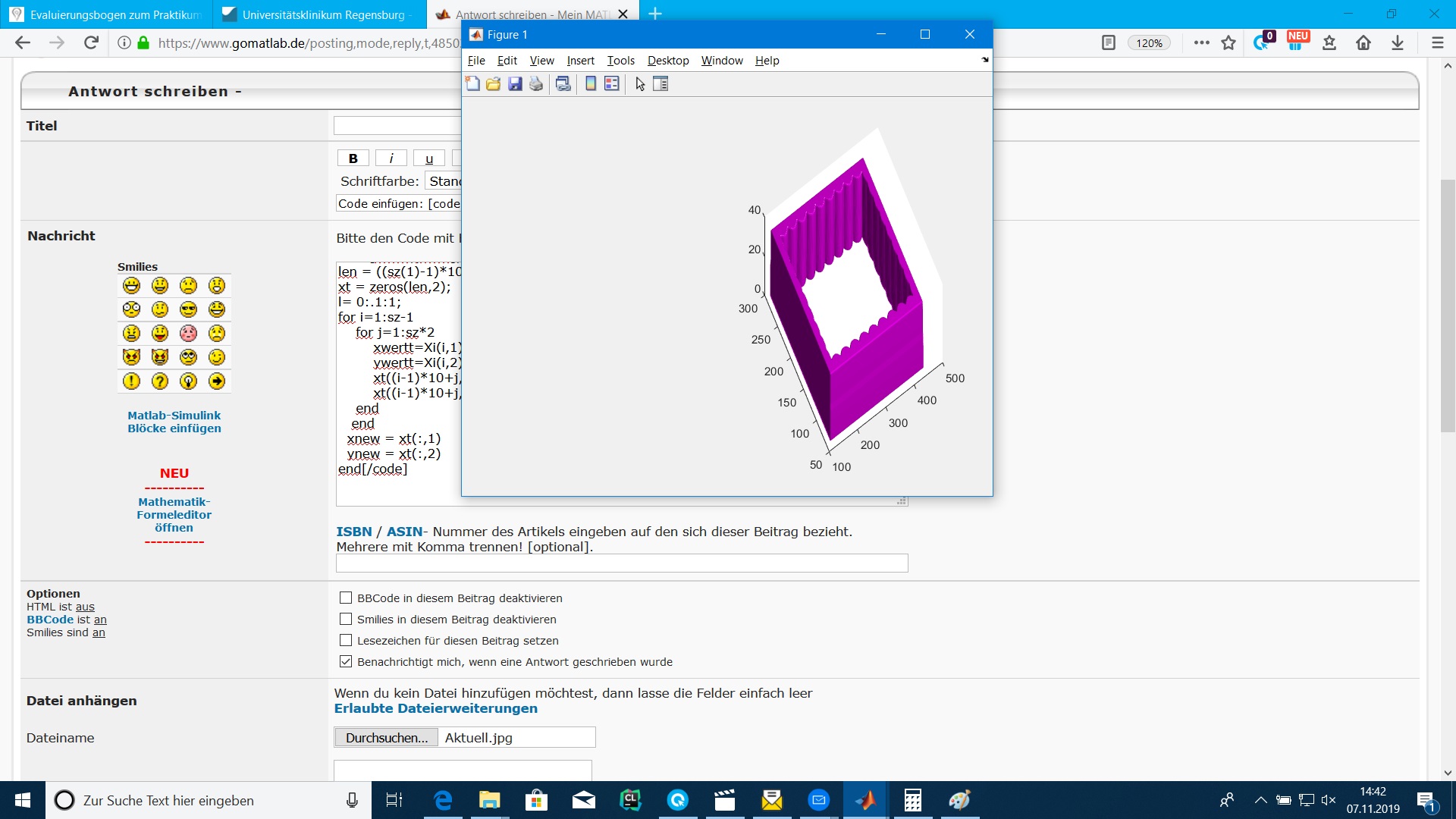The height and width of the screenshot is (819, 1456).
Task: Click Open File icon in figure toolbar
Action: 494,84
